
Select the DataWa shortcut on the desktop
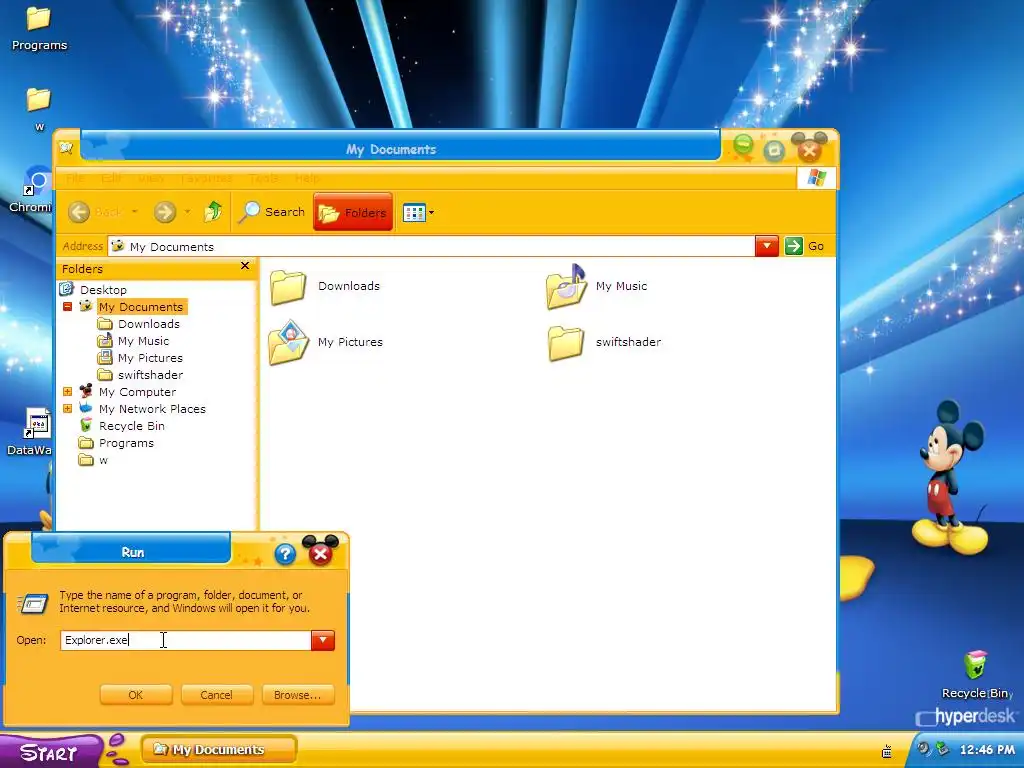coord(31,431)
